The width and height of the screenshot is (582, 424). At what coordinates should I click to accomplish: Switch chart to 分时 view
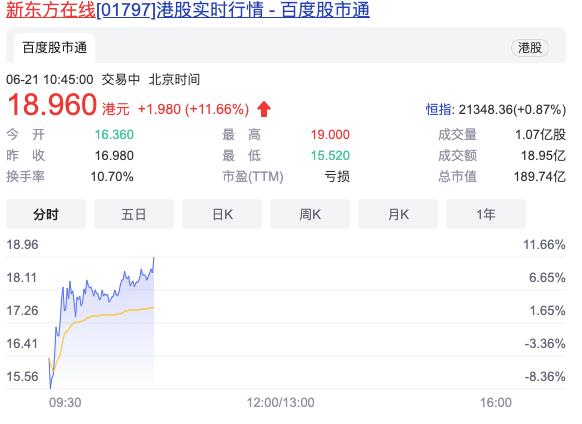point(46,214)
